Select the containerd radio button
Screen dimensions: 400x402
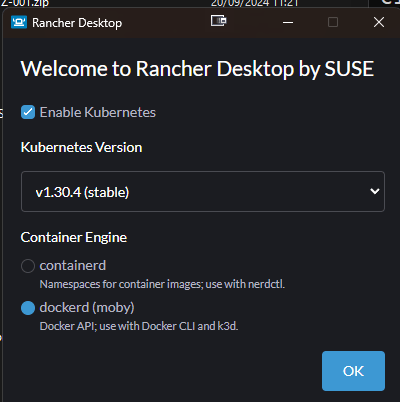pyautogui.click(x=28, y=266)
